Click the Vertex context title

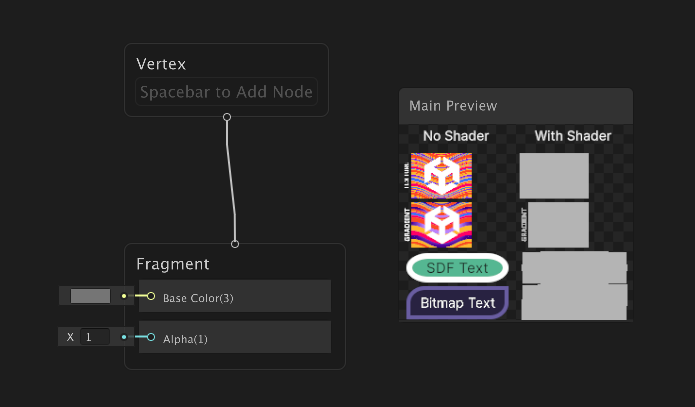(161, 64)
